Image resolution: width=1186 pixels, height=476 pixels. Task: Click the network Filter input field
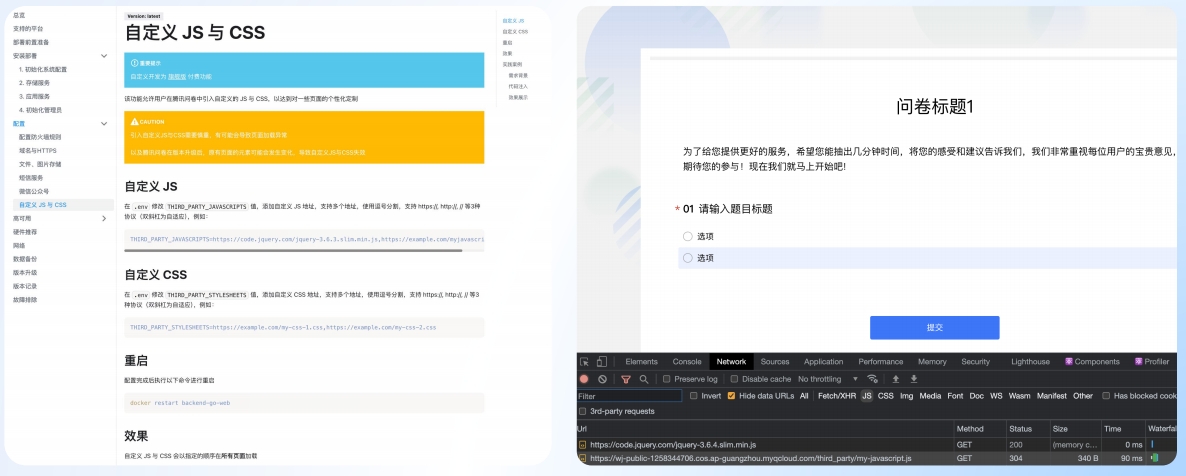pyautogui.click(x=629, y=396)
